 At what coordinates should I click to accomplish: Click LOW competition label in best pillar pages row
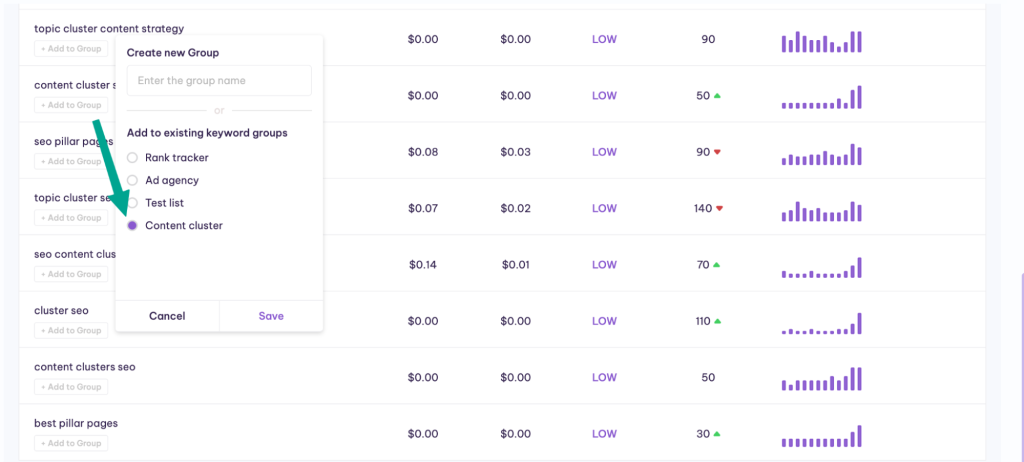604,434
